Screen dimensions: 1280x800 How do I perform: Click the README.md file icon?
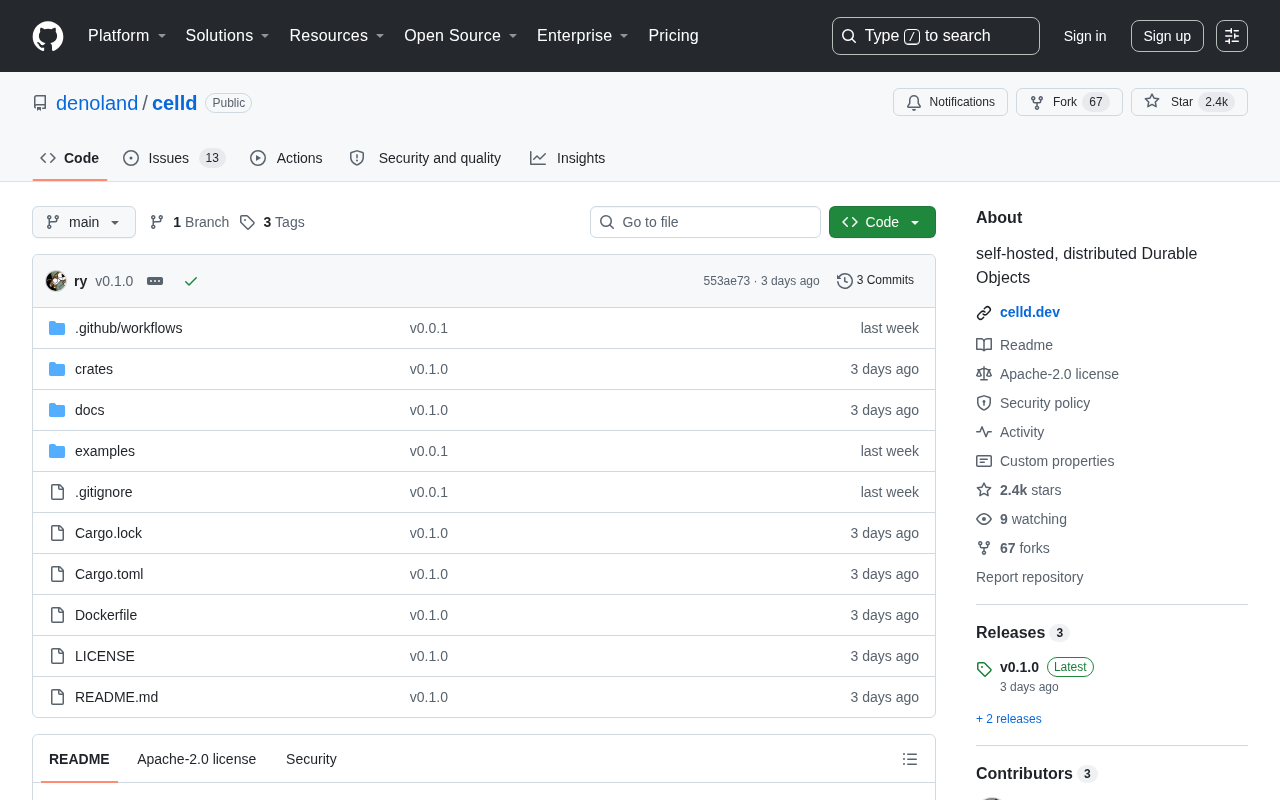[57, 697]
